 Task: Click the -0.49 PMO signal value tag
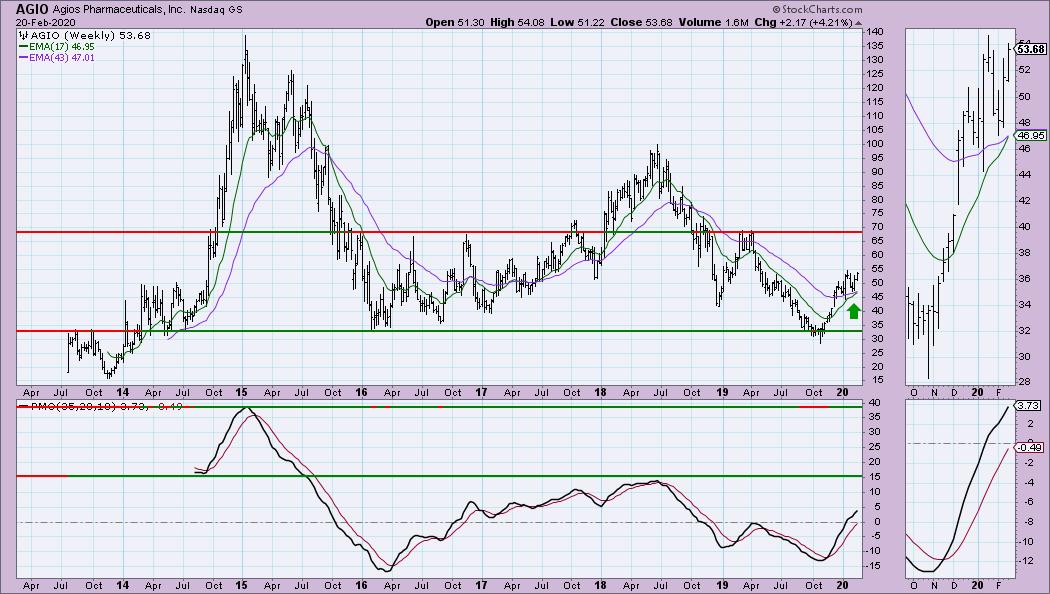pos(1030,447)
